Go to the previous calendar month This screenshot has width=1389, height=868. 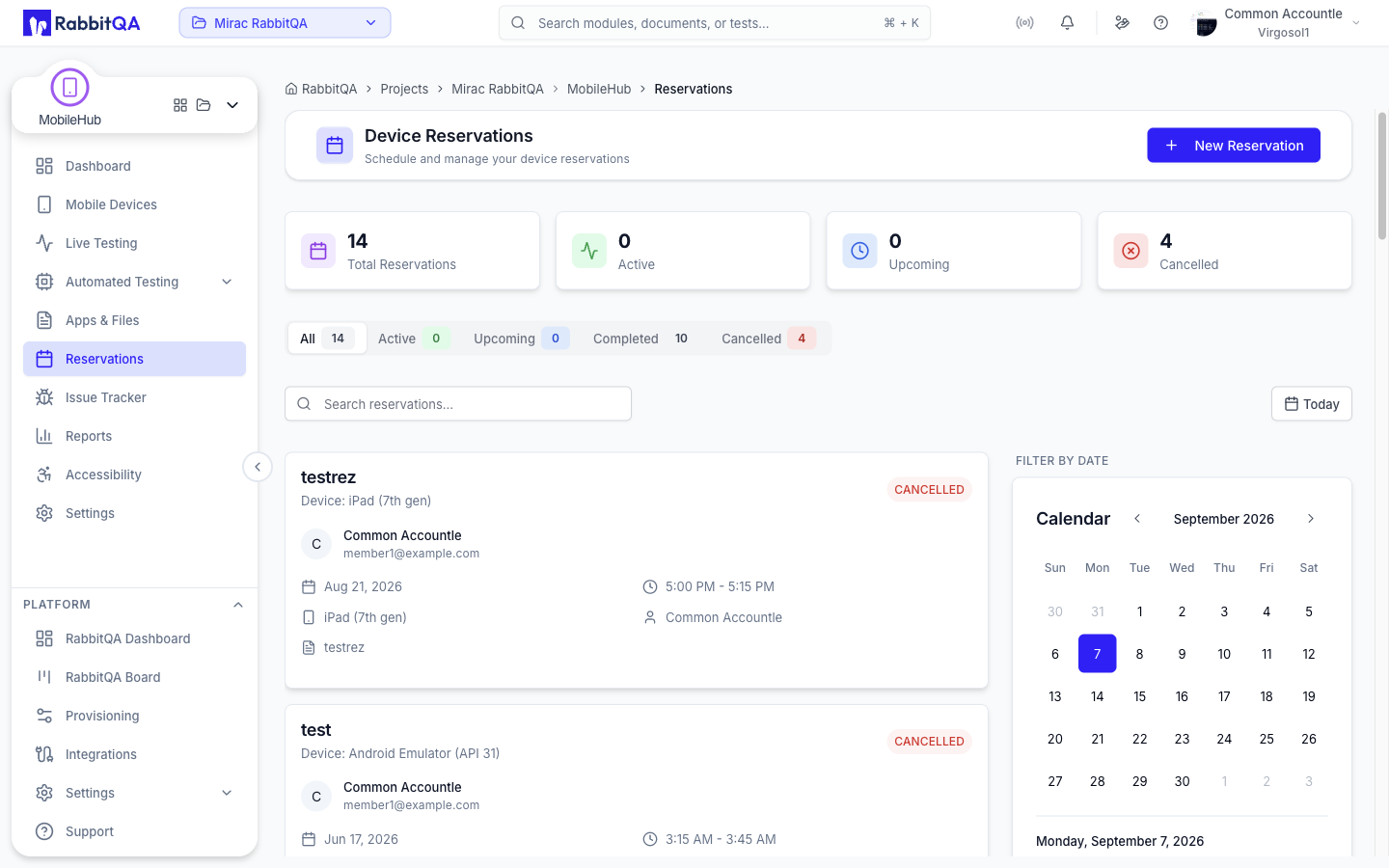pos(1137,519)
